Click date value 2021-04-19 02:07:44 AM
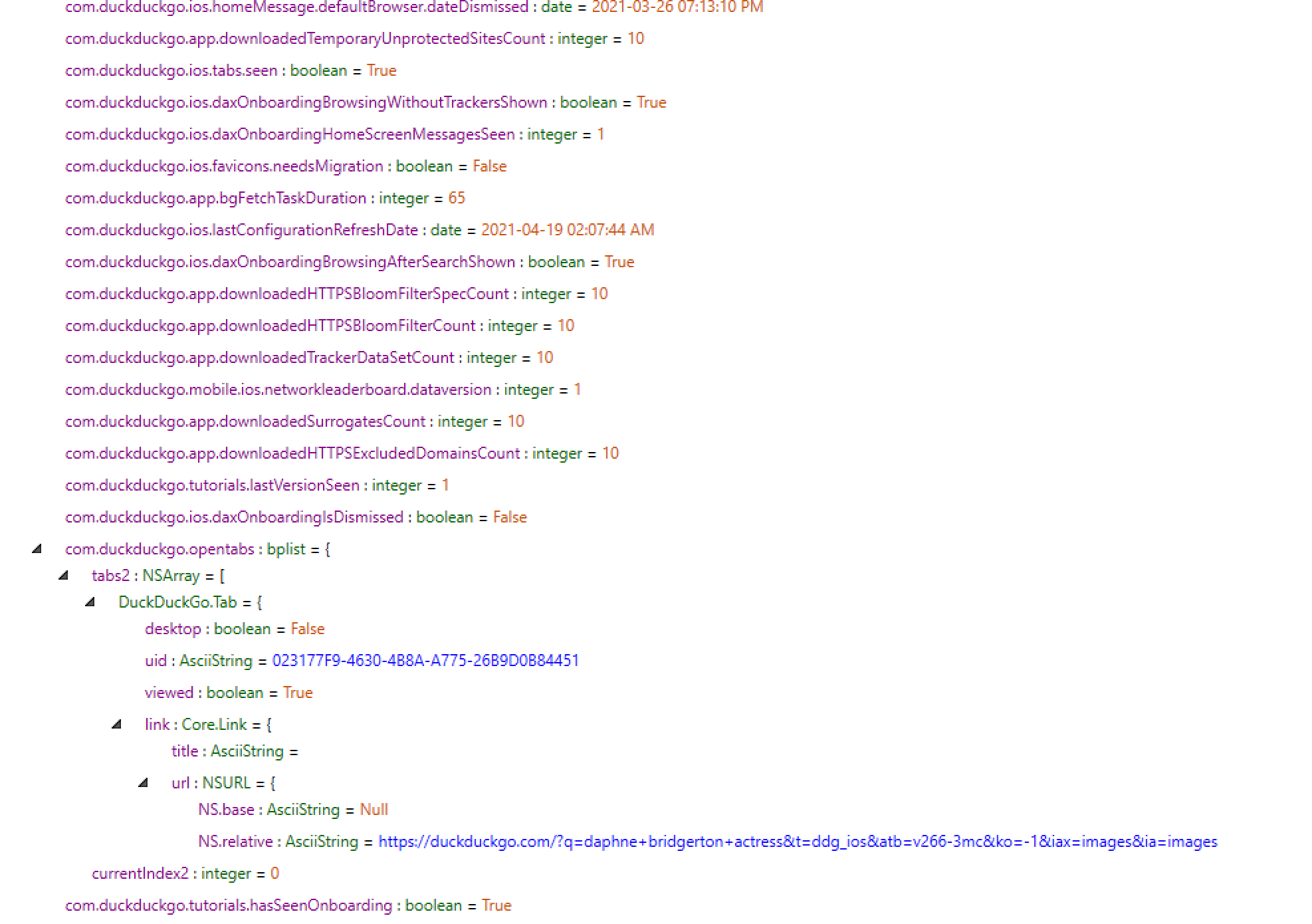1312x924 pixels. (x=568, y=230)
